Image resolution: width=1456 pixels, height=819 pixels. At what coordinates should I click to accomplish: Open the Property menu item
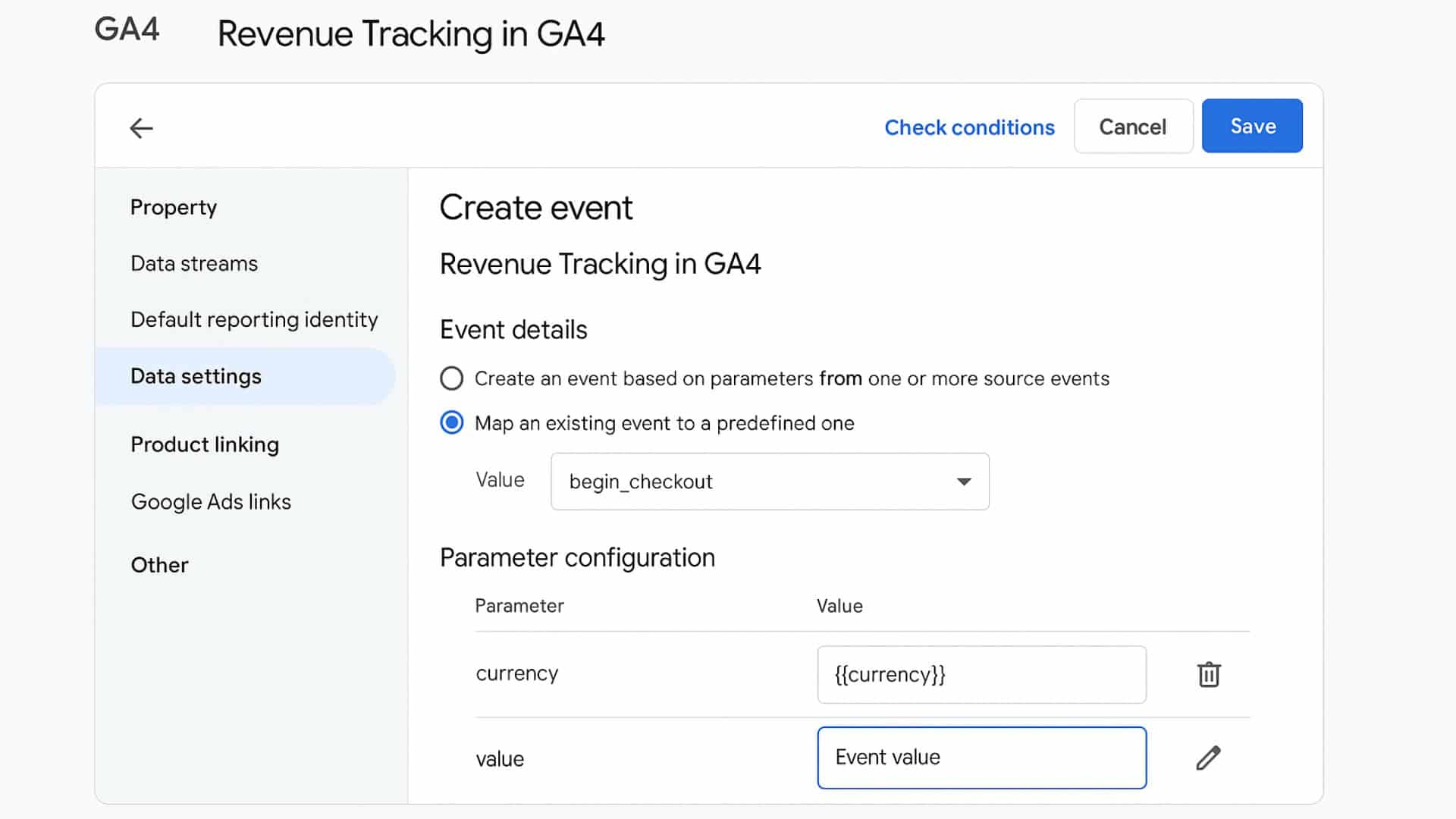tap(174, 207)
